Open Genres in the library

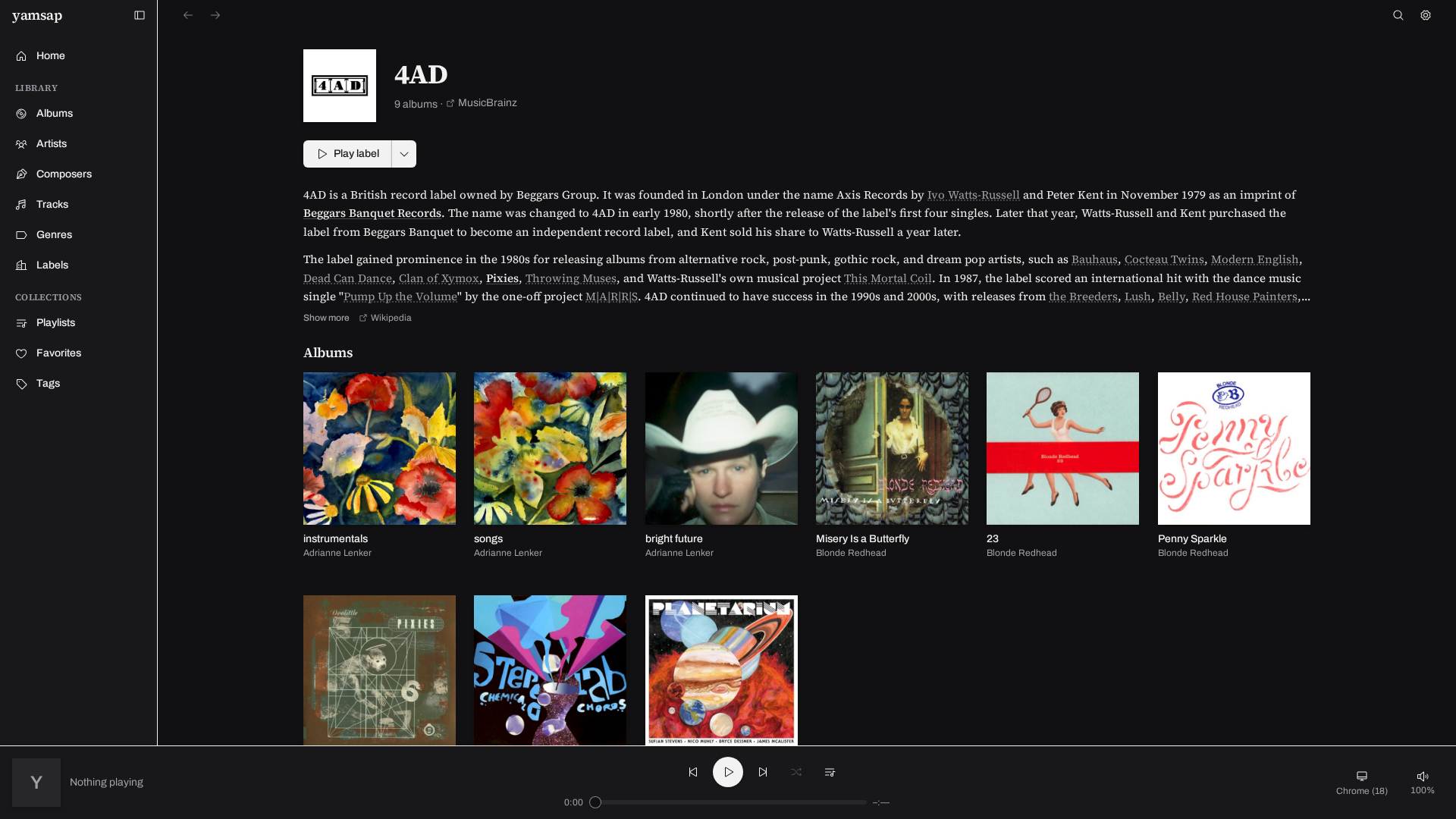point(79,235)
